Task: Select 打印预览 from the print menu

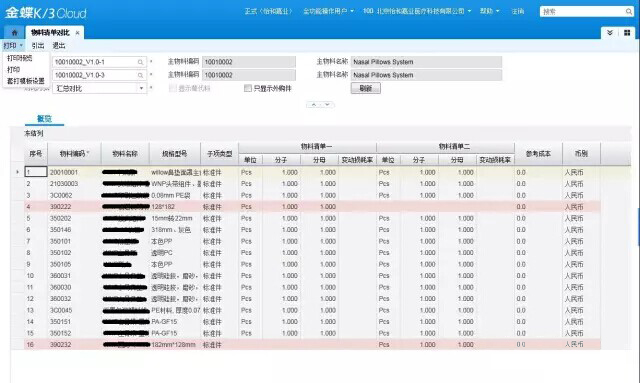Action: (x=20, y=58)
